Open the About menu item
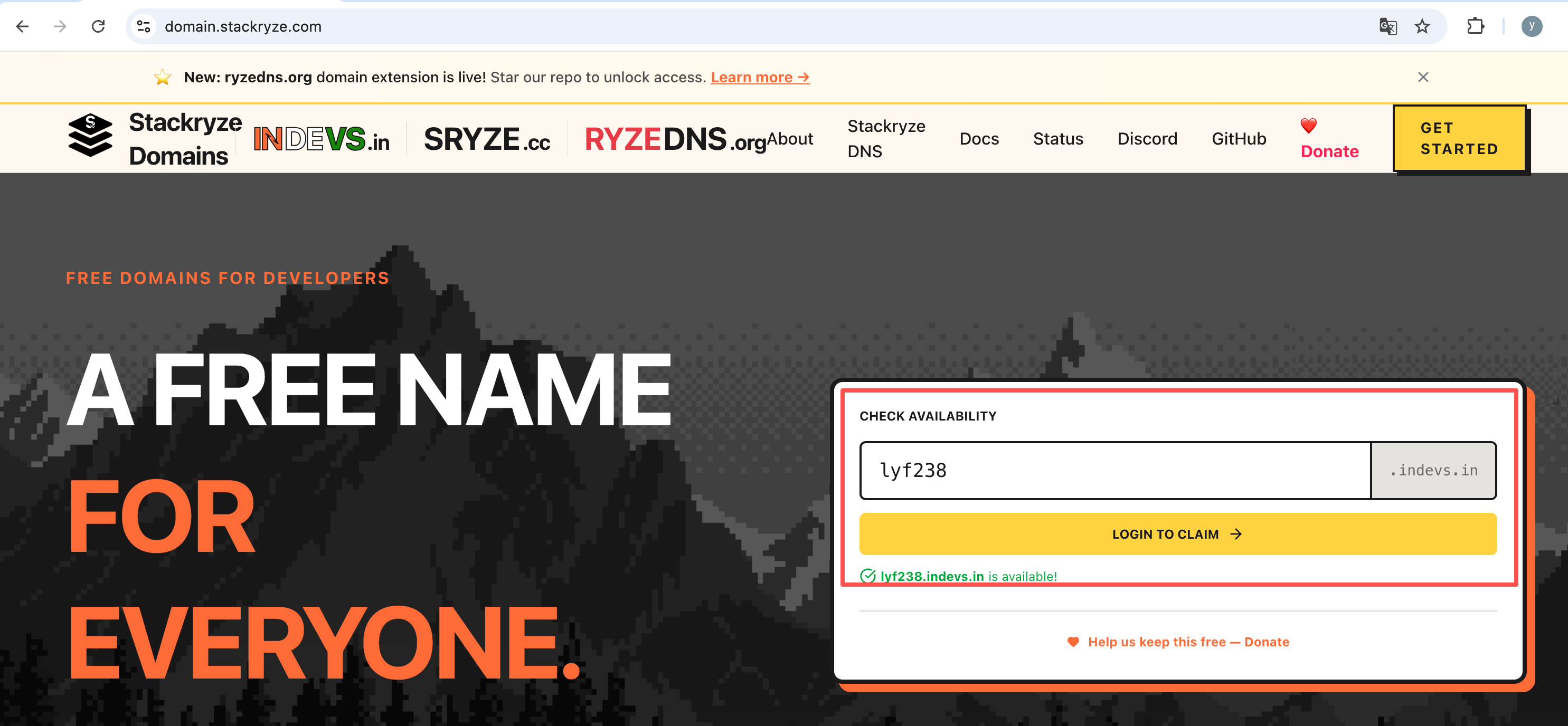1568x726 pixels. (790, 139)
